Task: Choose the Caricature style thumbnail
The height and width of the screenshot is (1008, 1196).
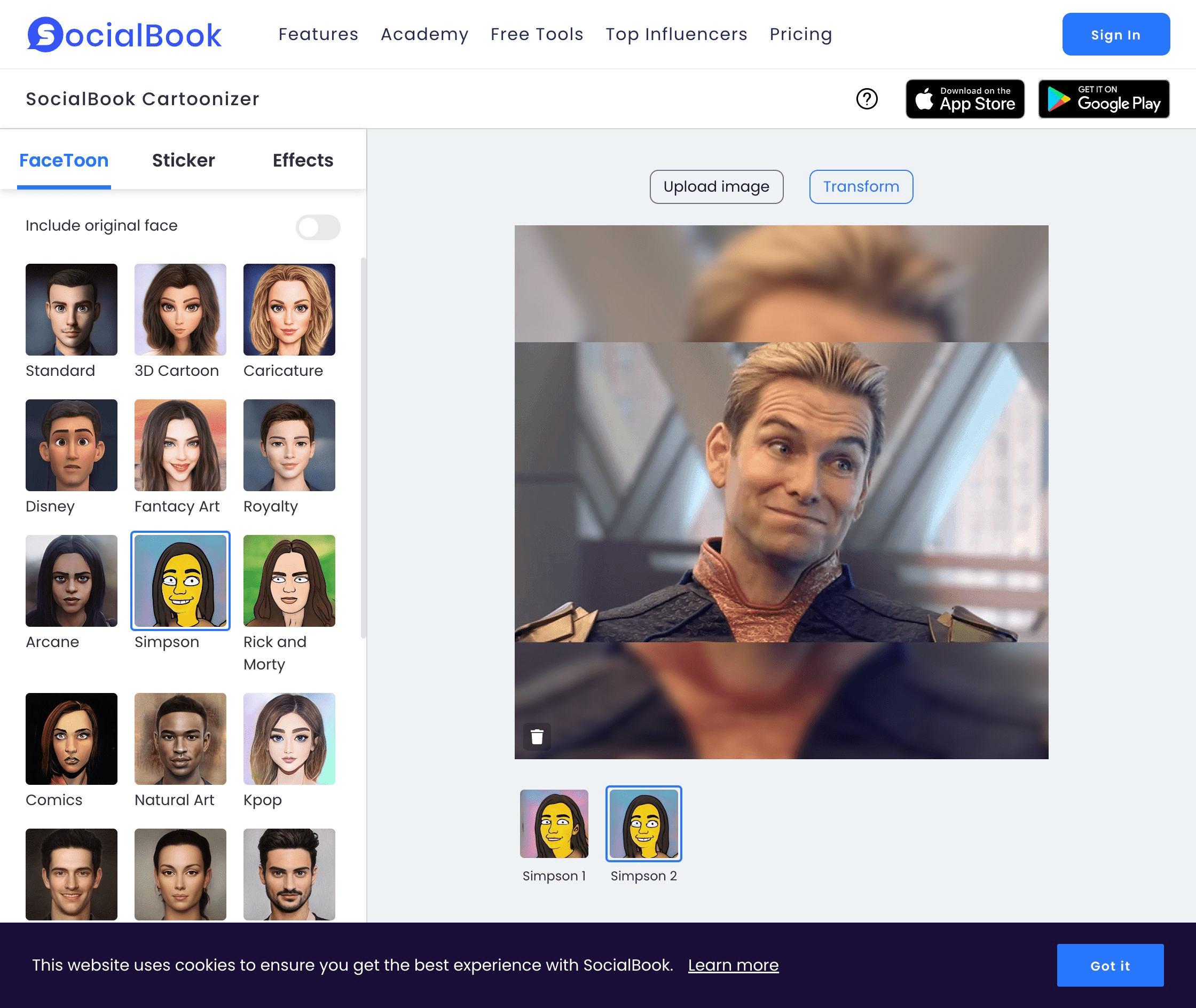Action: 289,309
